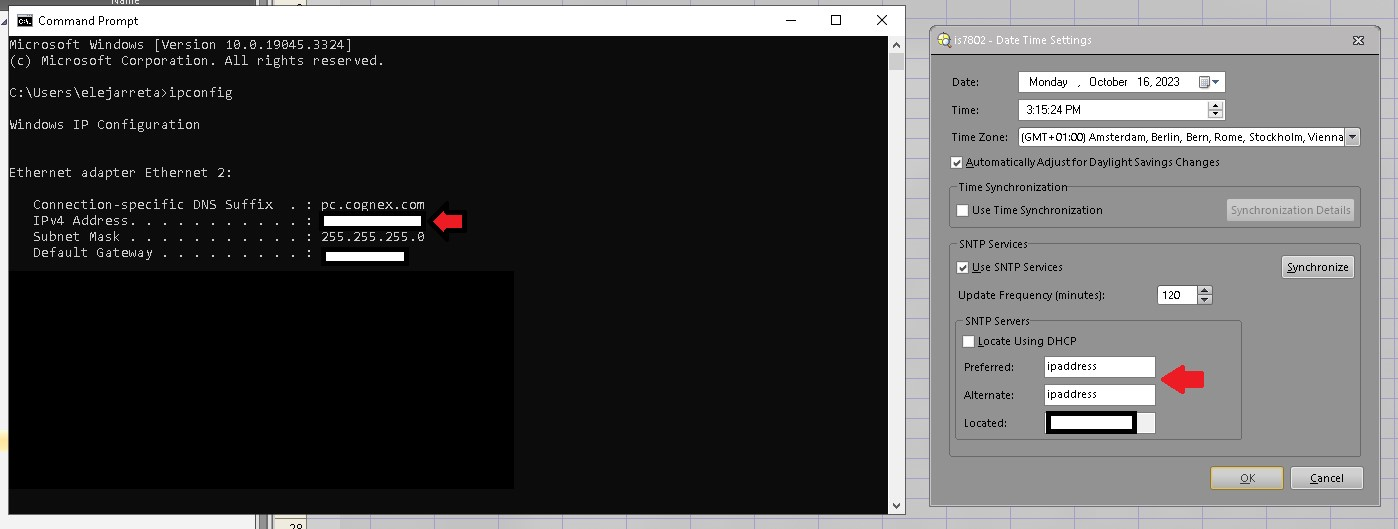Open the Date calendar picker dropdown
Screen dimensions: 1398x529
(1209, 82)
